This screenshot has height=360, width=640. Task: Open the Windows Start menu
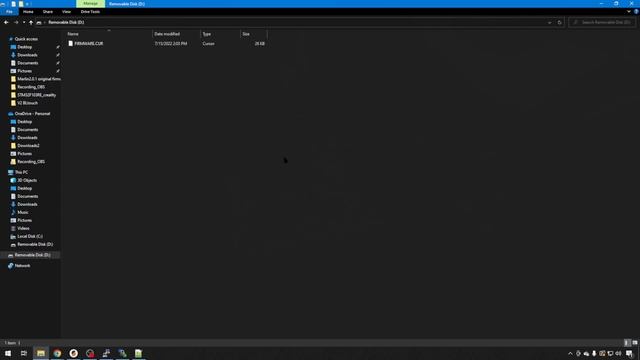pos(8,353)
